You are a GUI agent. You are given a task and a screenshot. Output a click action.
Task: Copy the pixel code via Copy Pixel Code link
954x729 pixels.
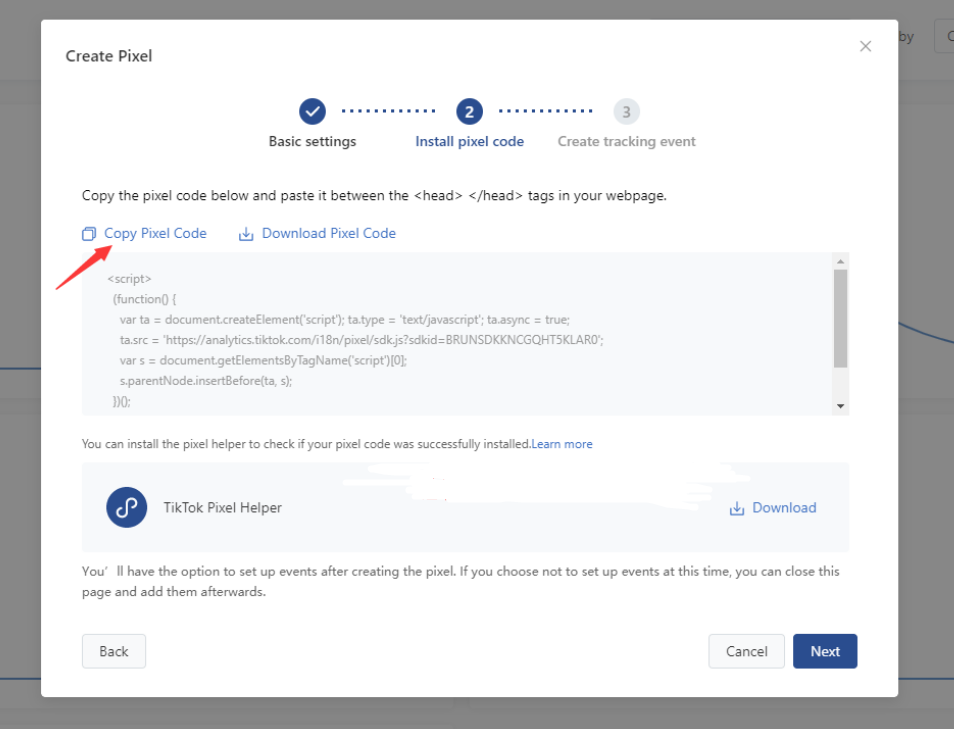[x=155, y=233]
